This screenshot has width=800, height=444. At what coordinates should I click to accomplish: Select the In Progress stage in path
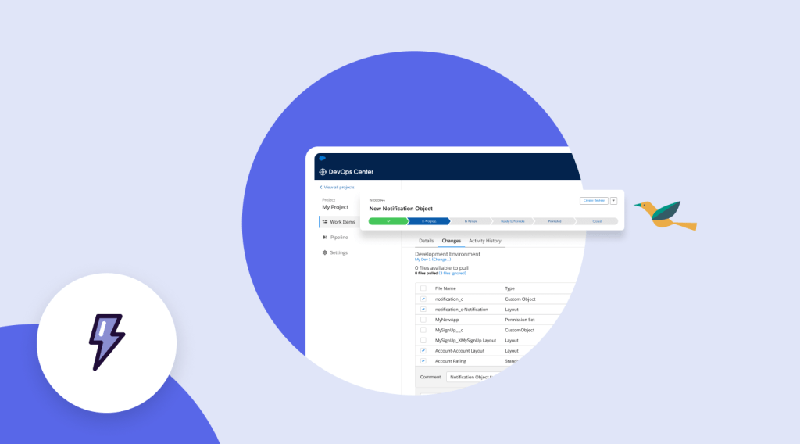(x=429, y=220)
